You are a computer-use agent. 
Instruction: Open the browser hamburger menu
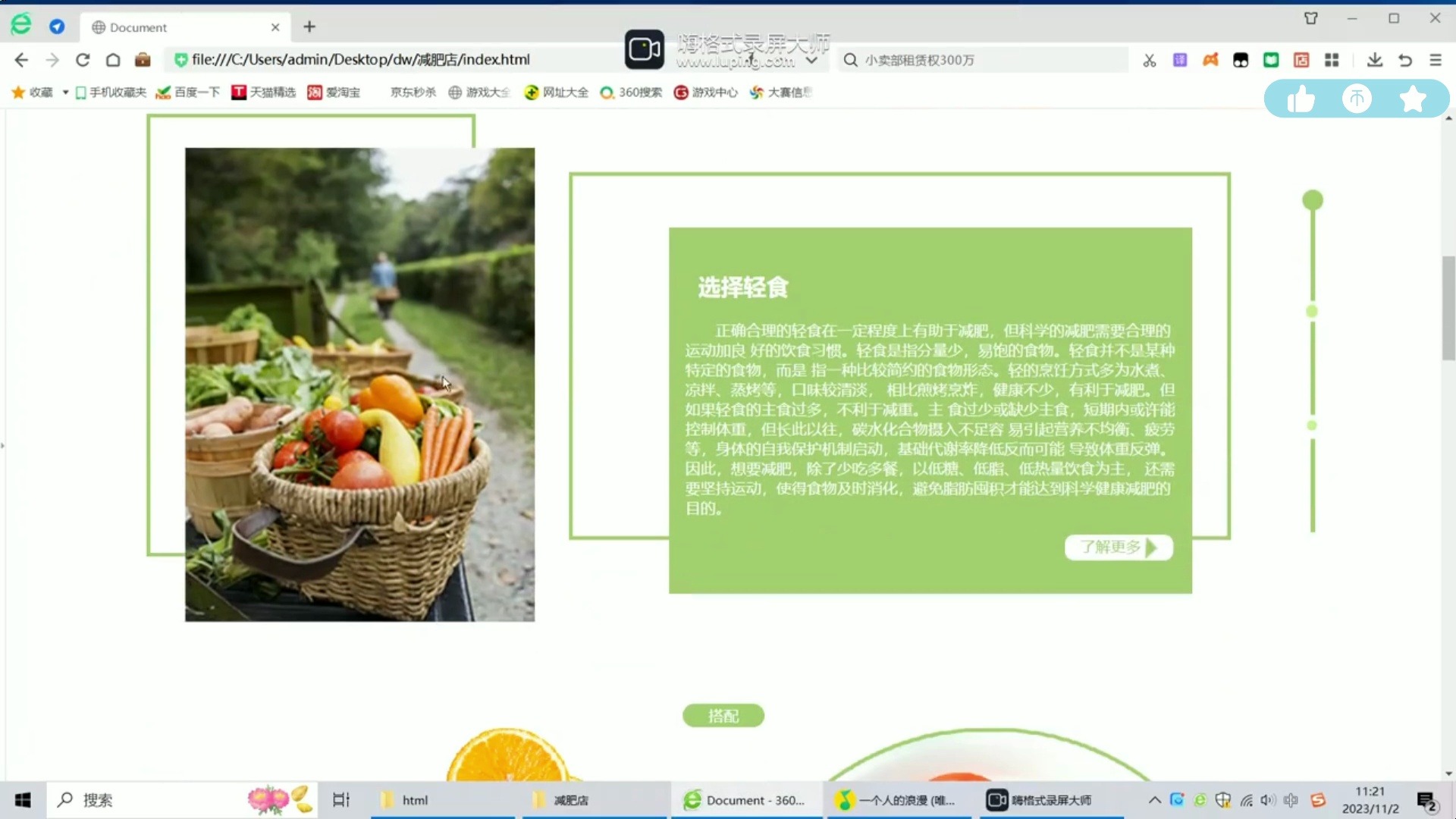(x=1436, y=60)
